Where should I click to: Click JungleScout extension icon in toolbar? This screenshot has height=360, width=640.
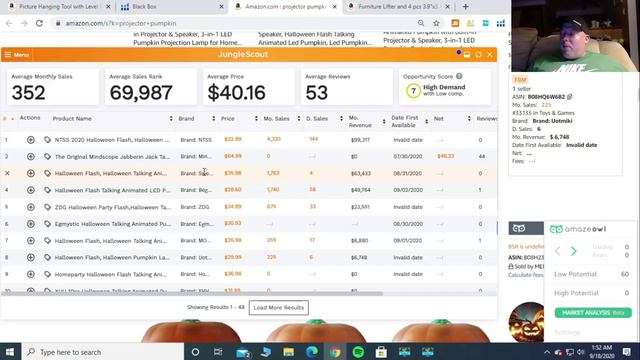[455, 23]
